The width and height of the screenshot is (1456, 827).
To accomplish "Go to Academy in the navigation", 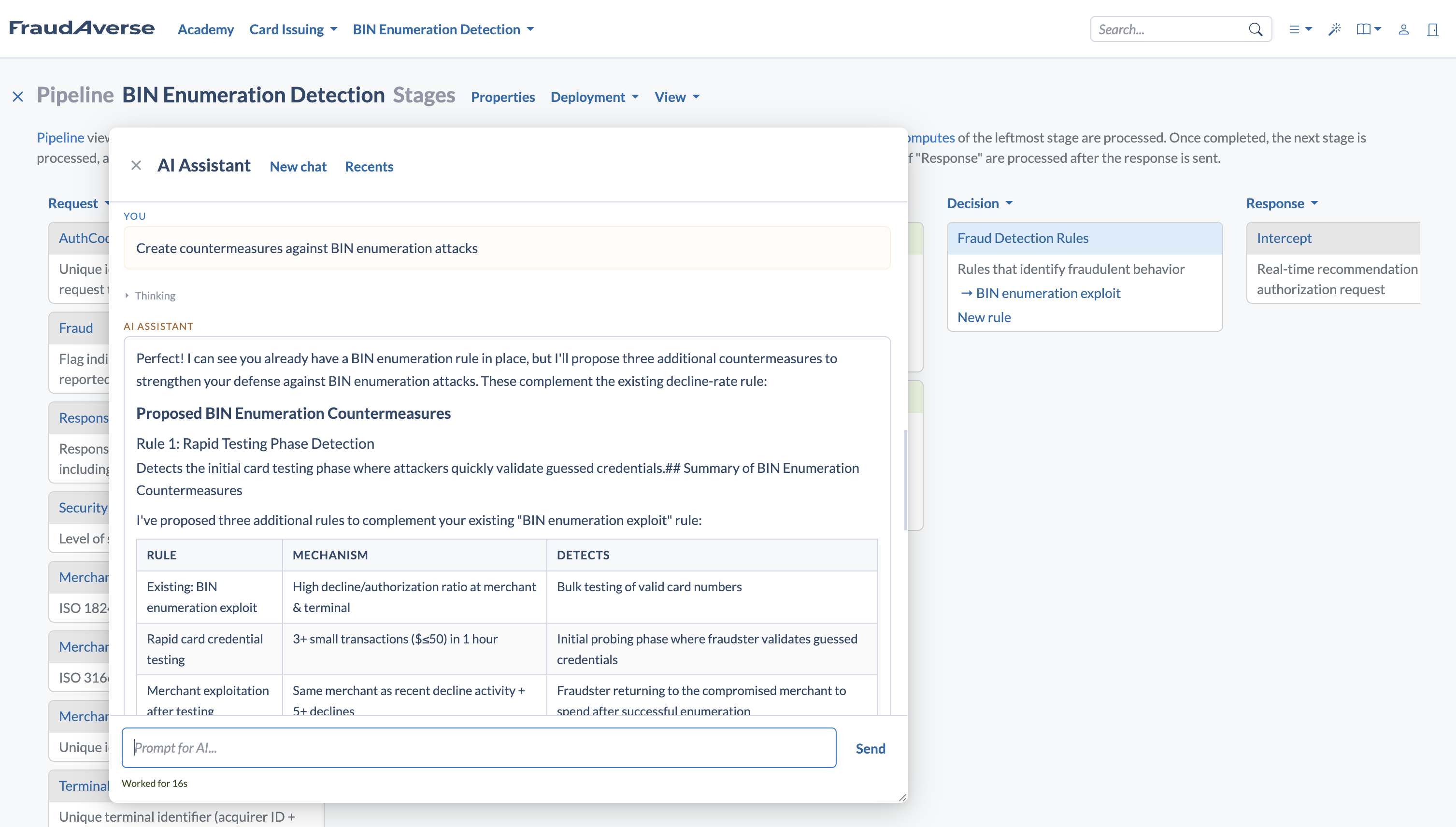I will tap(206, 29).
